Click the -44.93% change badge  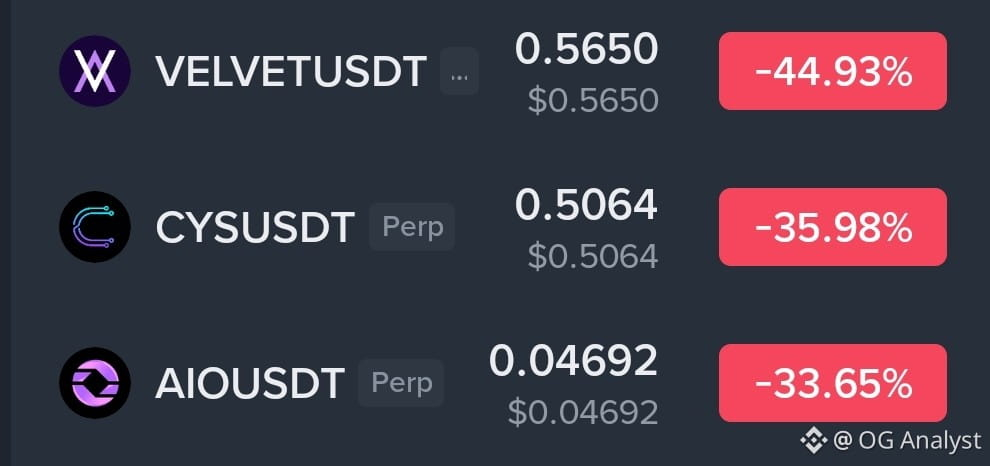tap(833, 71)
